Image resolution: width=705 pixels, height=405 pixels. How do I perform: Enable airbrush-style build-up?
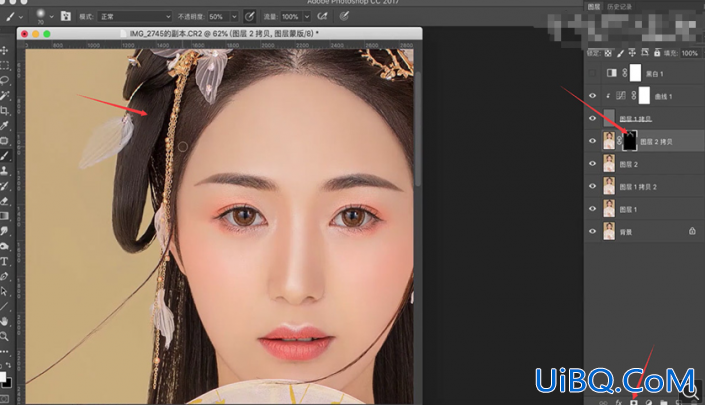322,17
